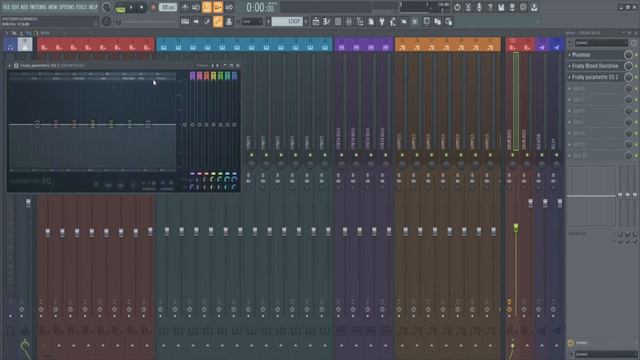Click the blue send track arrow icon
The height and width of the screenshot is (360, 640).
pyautogui.click(x=556, y=48)
